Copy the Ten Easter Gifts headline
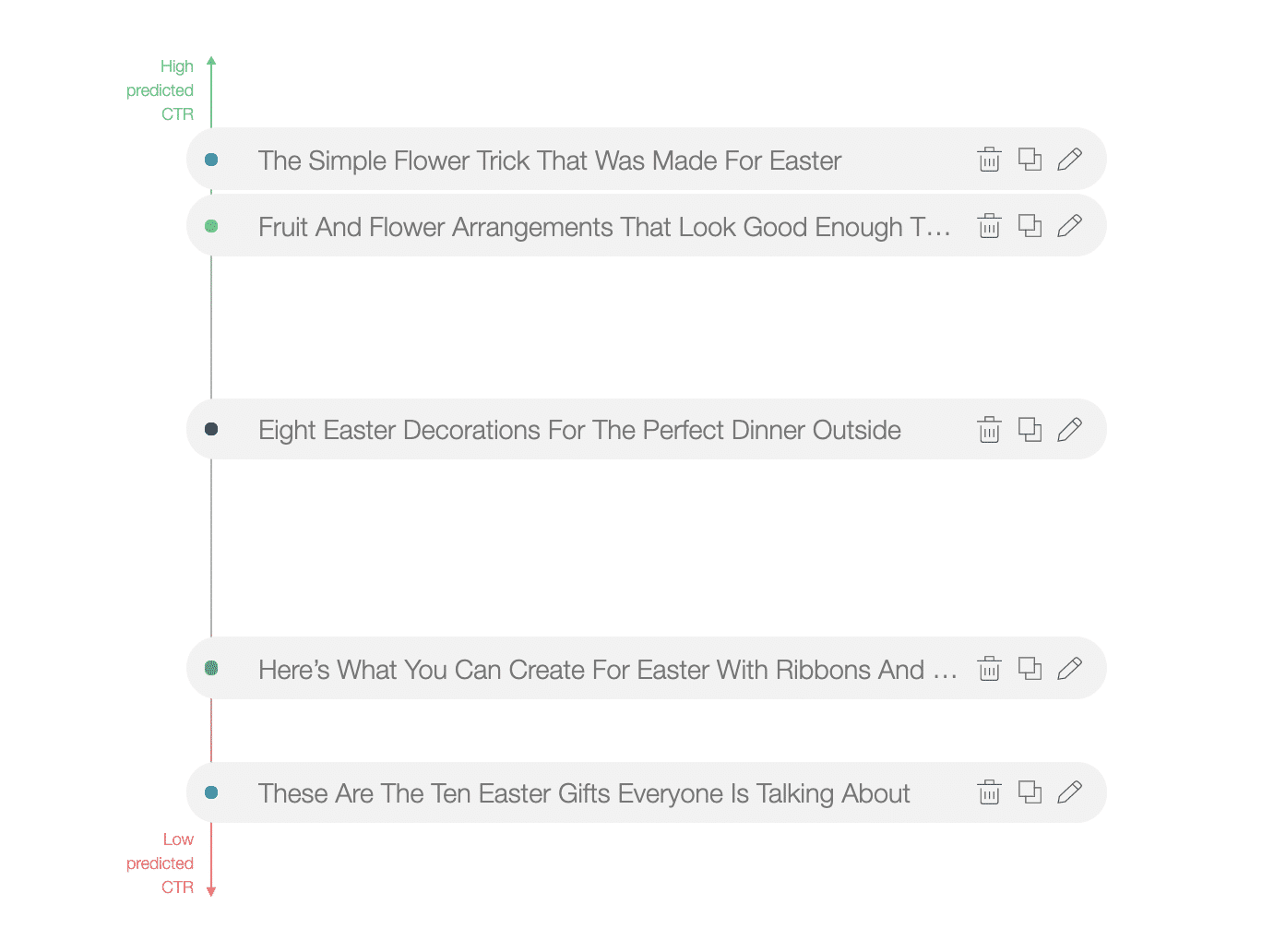 (1030, 792)
